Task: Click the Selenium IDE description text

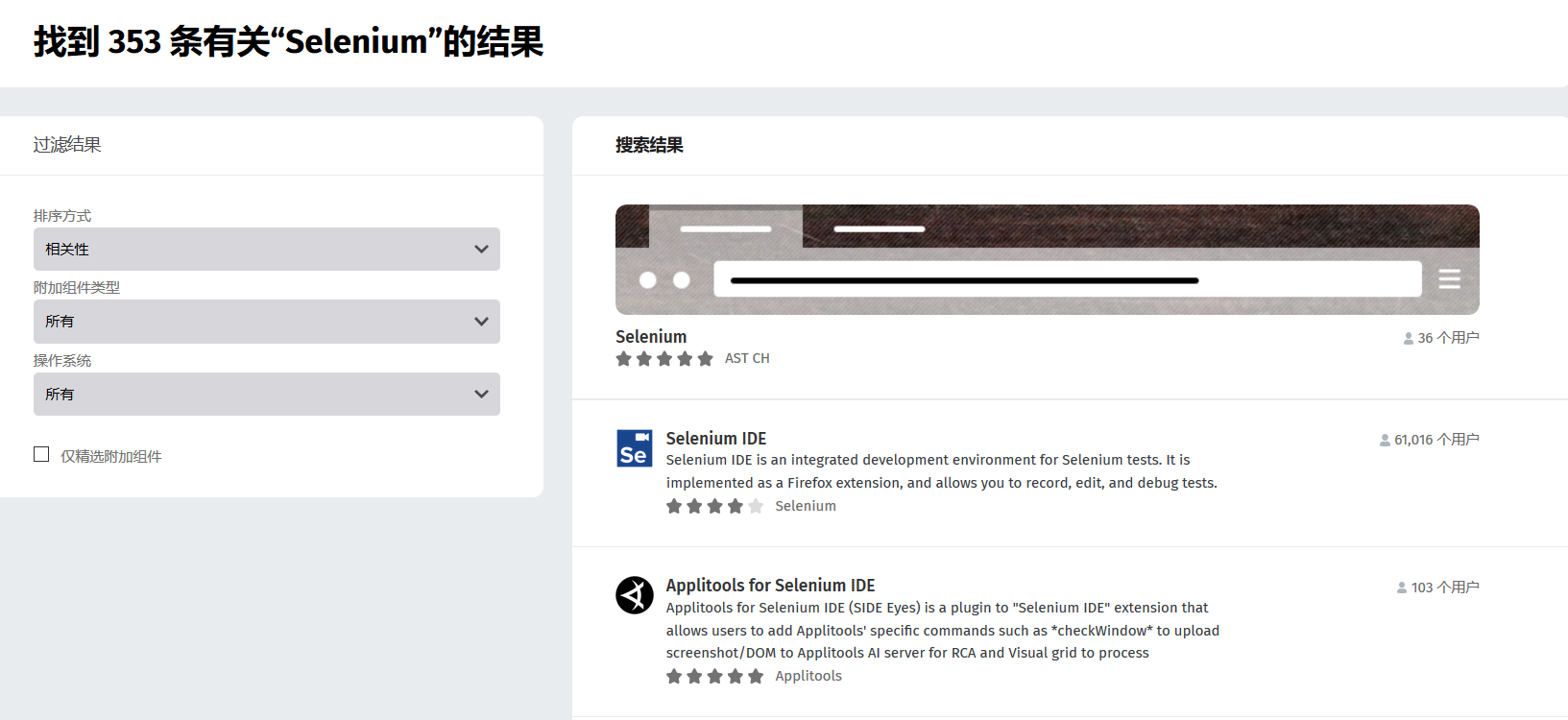Action: click(942, 471)
